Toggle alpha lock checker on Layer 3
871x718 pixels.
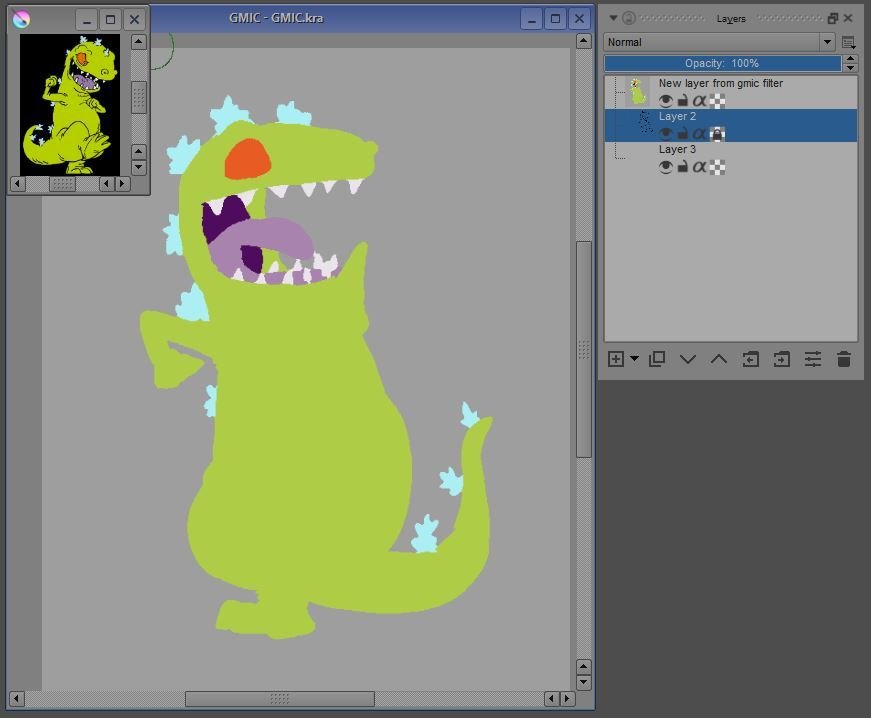point(717,167)
